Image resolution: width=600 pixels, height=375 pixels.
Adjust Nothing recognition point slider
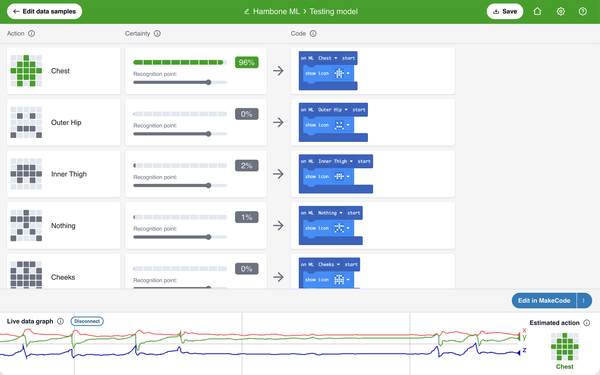[180, 237]
